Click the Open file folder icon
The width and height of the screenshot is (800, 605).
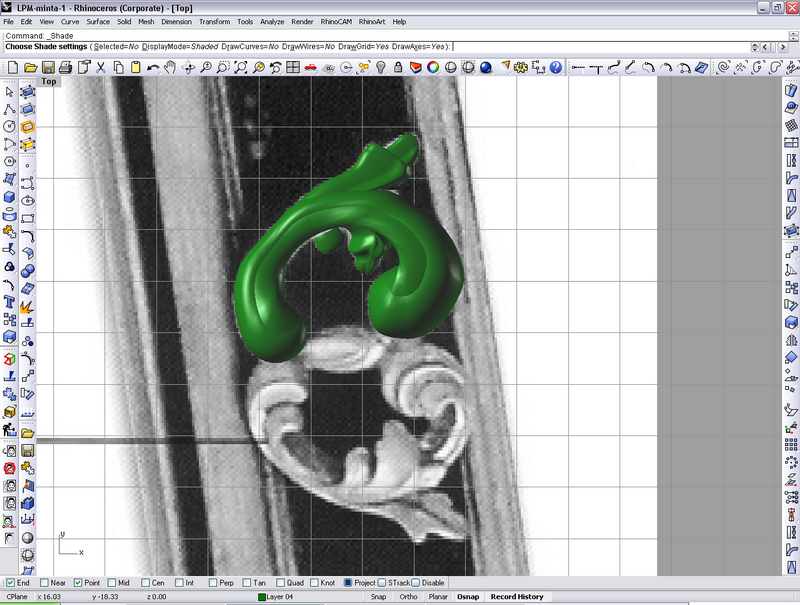coord(30,67)
